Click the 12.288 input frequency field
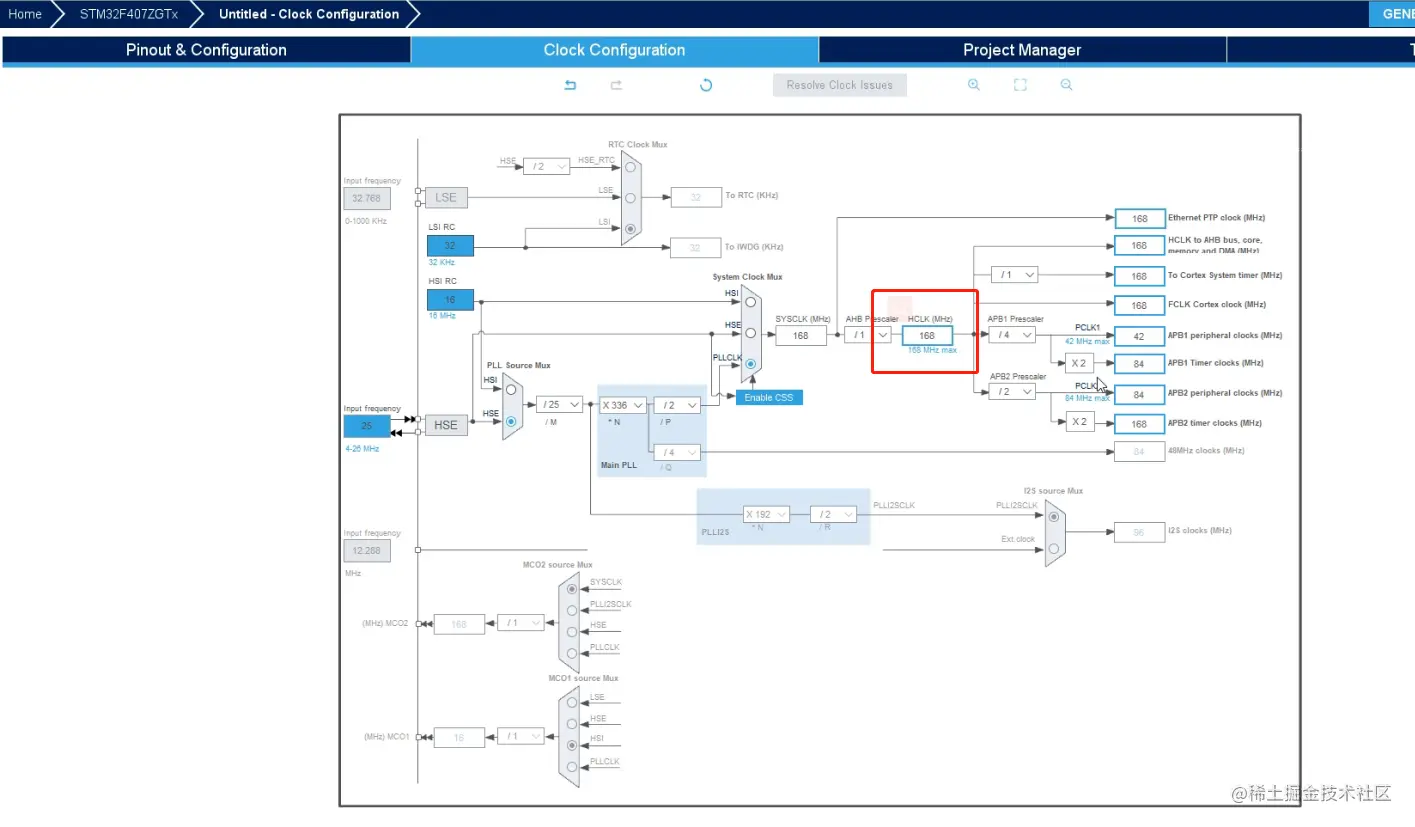1415x827 pixels. [x=367, y=550]
